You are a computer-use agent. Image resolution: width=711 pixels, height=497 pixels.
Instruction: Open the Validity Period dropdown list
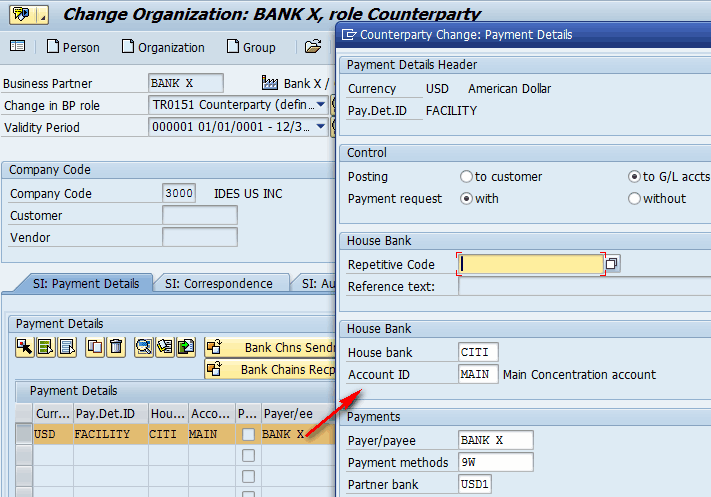click(321, 127)
